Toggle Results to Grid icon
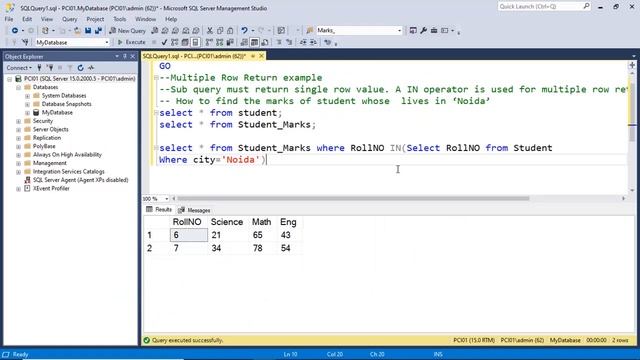The image size is (640, 360). [x=254, y=42]
